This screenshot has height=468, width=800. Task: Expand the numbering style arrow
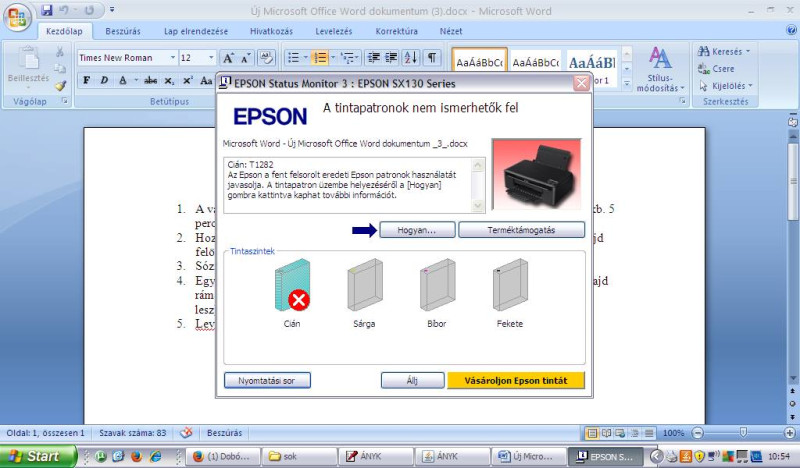(333, 58)
